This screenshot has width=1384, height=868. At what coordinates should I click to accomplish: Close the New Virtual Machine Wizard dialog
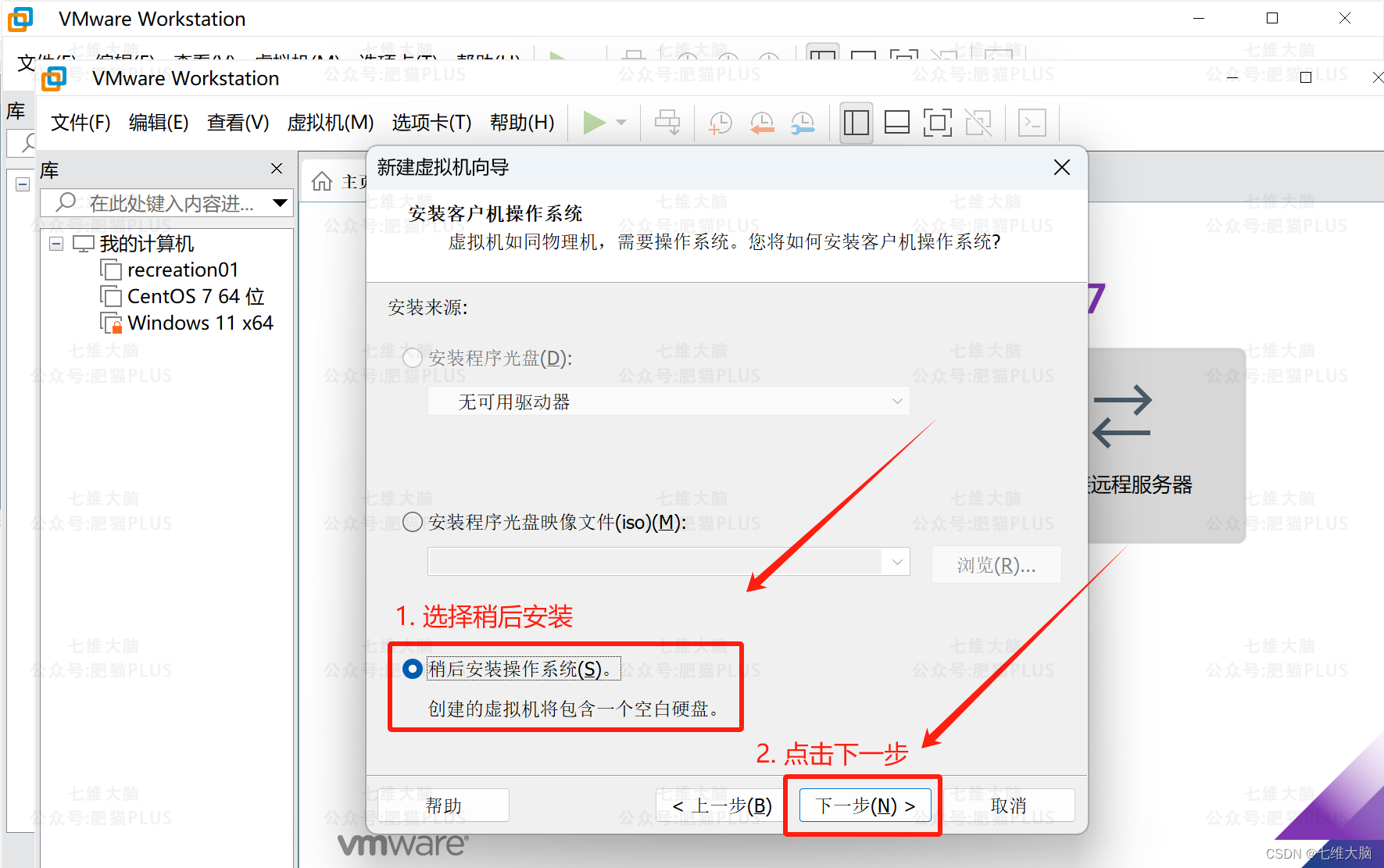click(x=1061, y=167)
